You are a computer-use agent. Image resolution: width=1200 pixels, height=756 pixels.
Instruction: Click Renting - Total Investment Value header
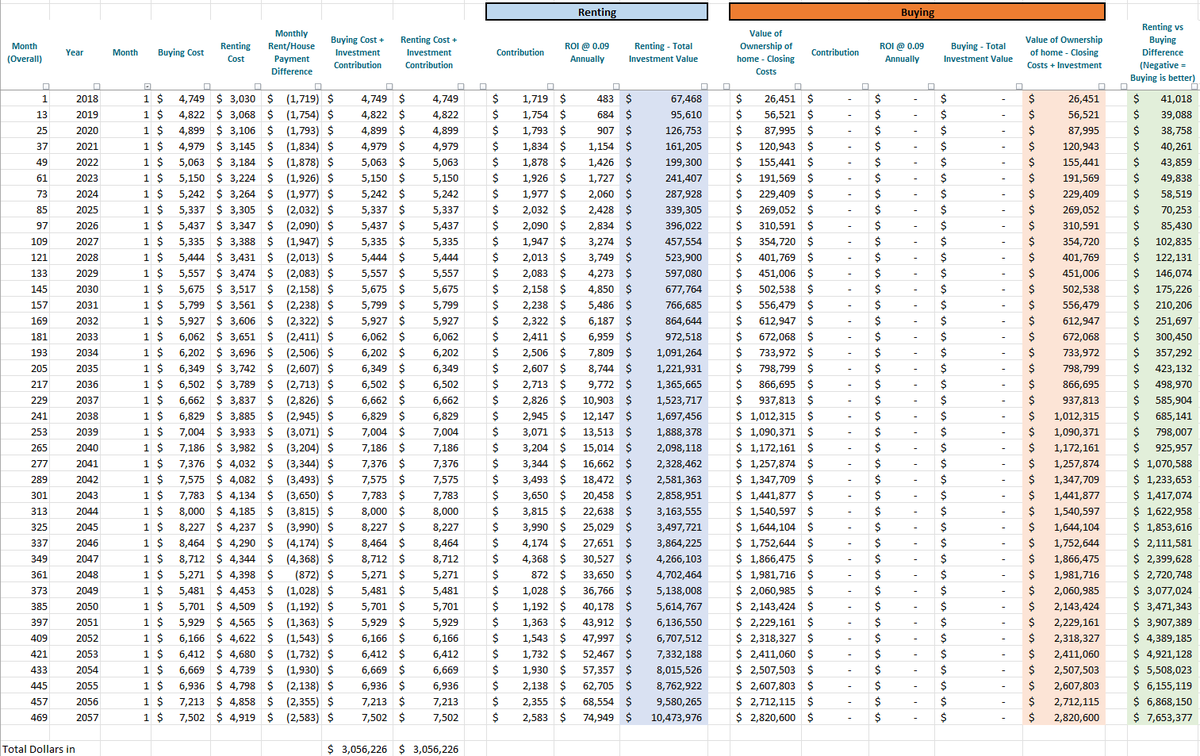click(x=663, y=53)
